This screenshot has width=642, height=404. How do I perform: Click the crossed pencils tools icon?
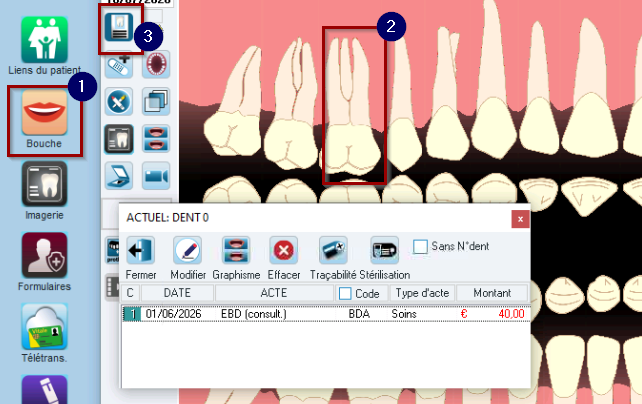click(119, 102)
